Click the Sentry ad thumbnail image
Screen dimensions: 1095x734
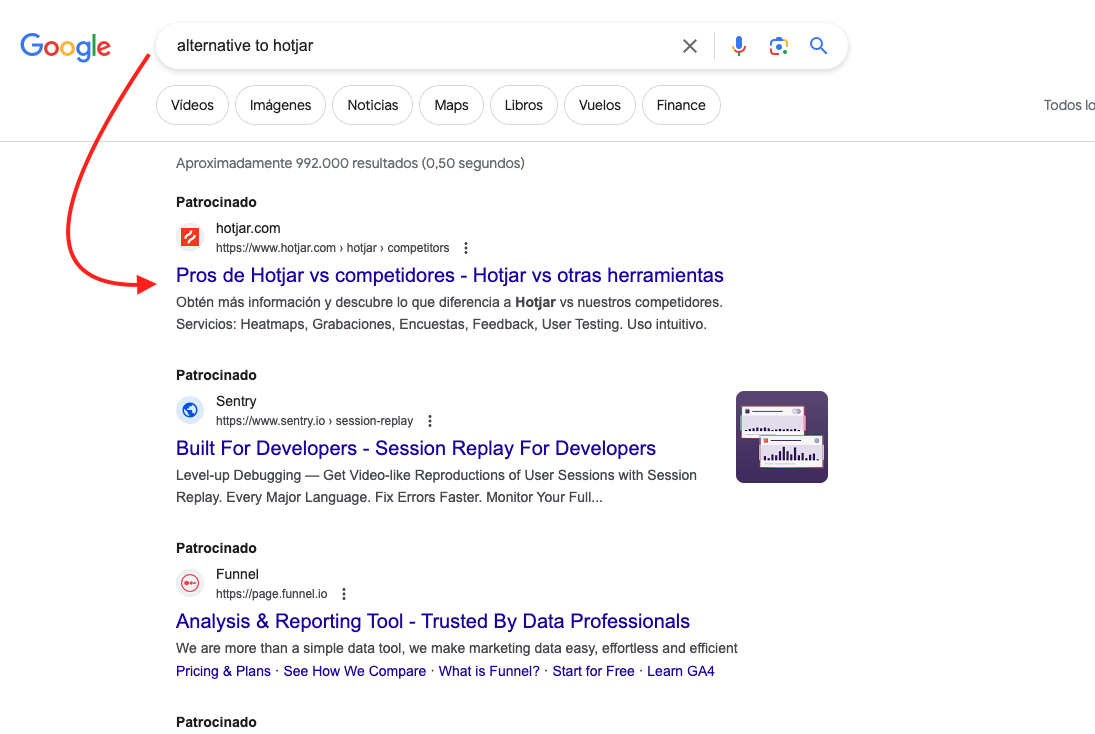coord(782,437)
